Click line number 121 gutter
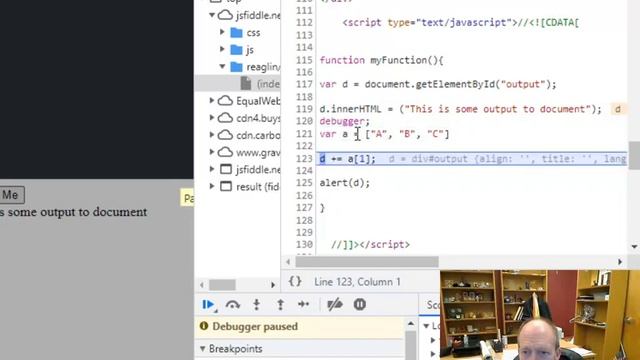 coord(304,134)
